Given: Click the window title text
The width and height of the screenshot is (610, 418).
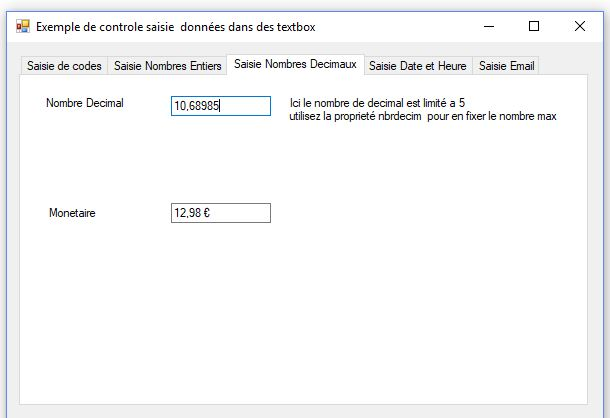Looking at the screenshot, I should pyautogui.click(x=176, y=26).
